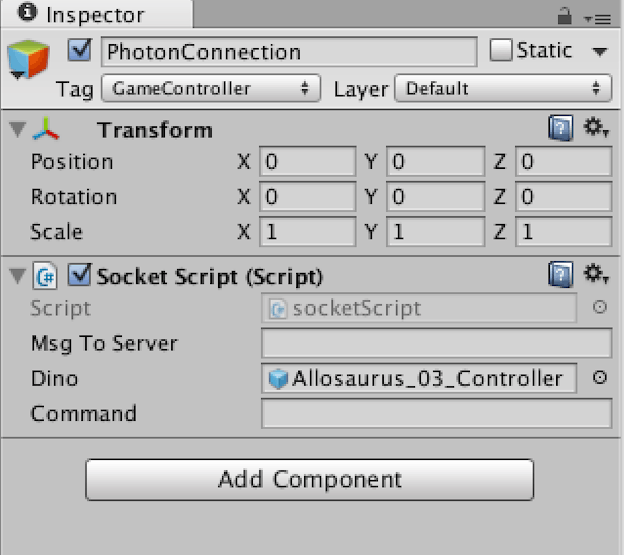Image resolution: width=624 pixels, height=555 pixels.
Task: Enable the Static checkbox
Action: tap(501, 50)
